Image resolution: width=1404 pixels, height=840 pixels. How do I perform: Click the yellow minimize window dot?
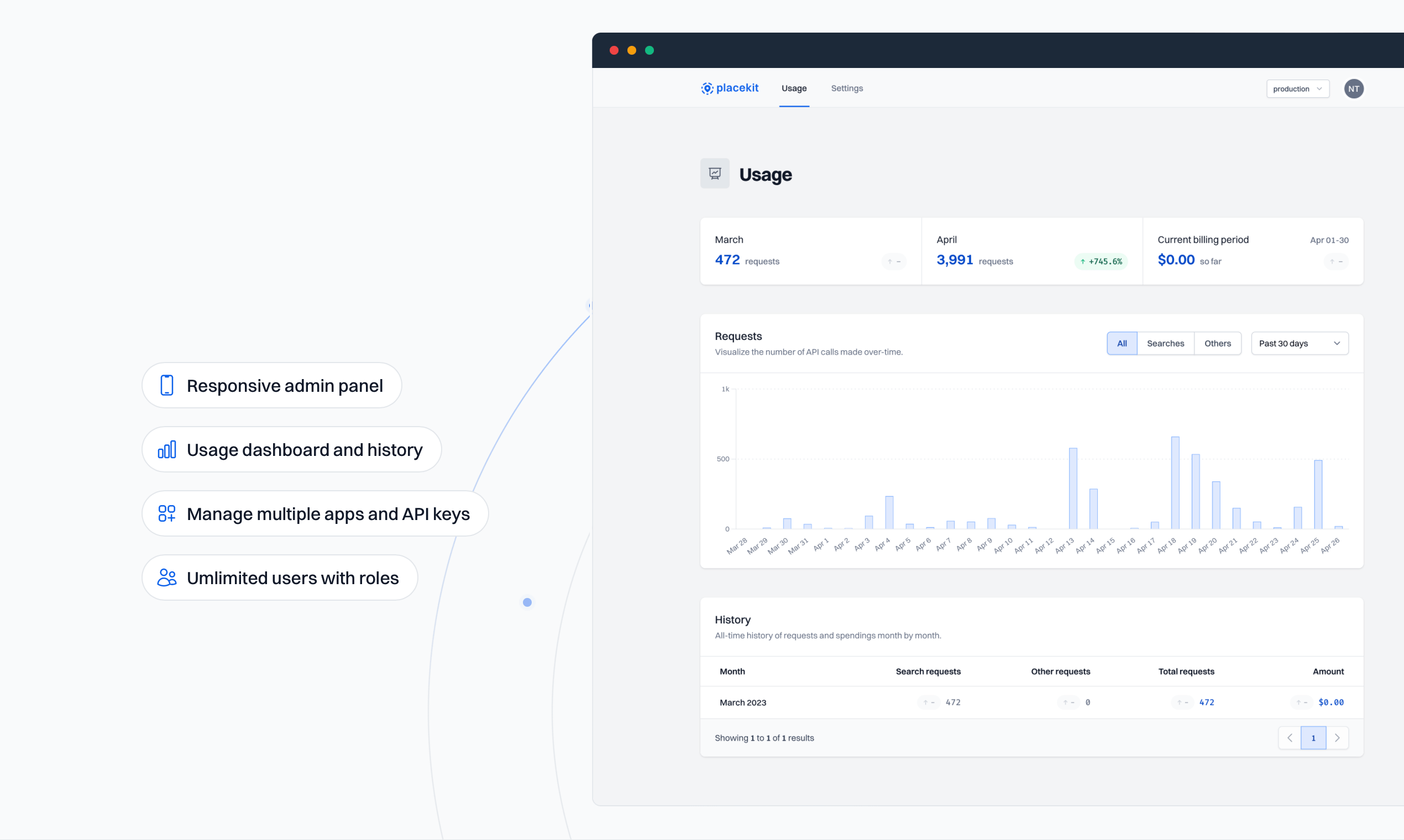(631, 50)
